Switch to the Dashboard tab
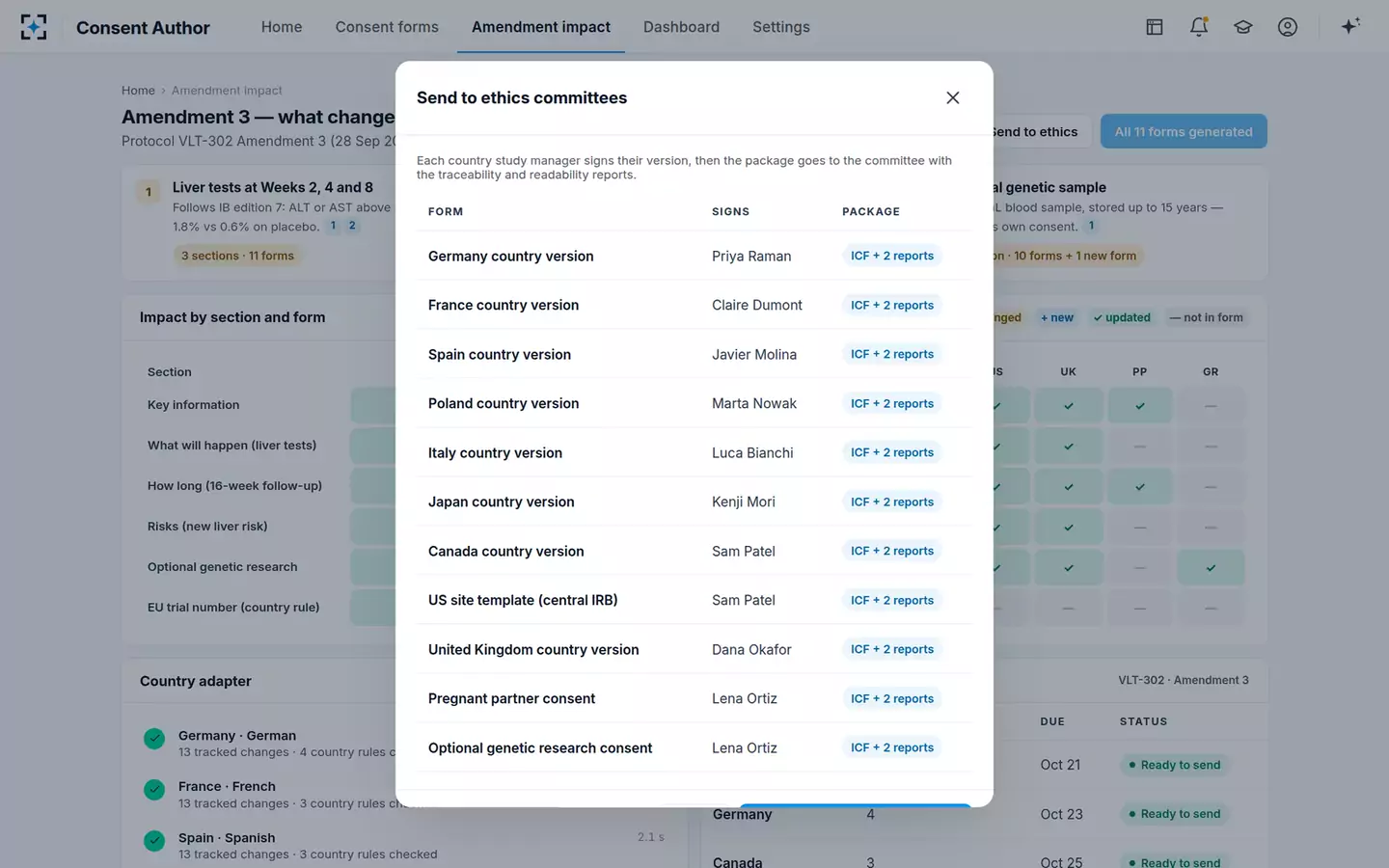This screenshot has height=868, width=1389. pyautogui.click(x=681, y=27)
